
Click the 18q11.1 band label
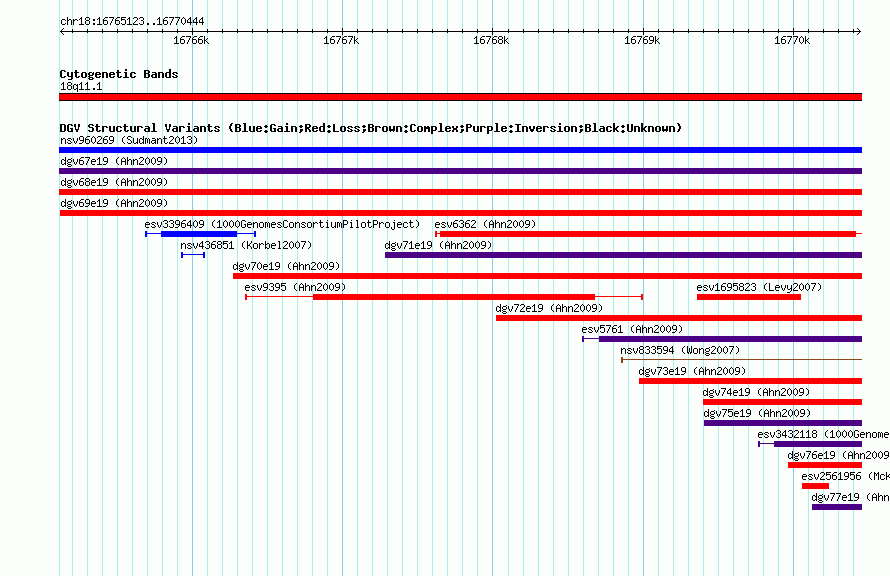coord(81,86)
